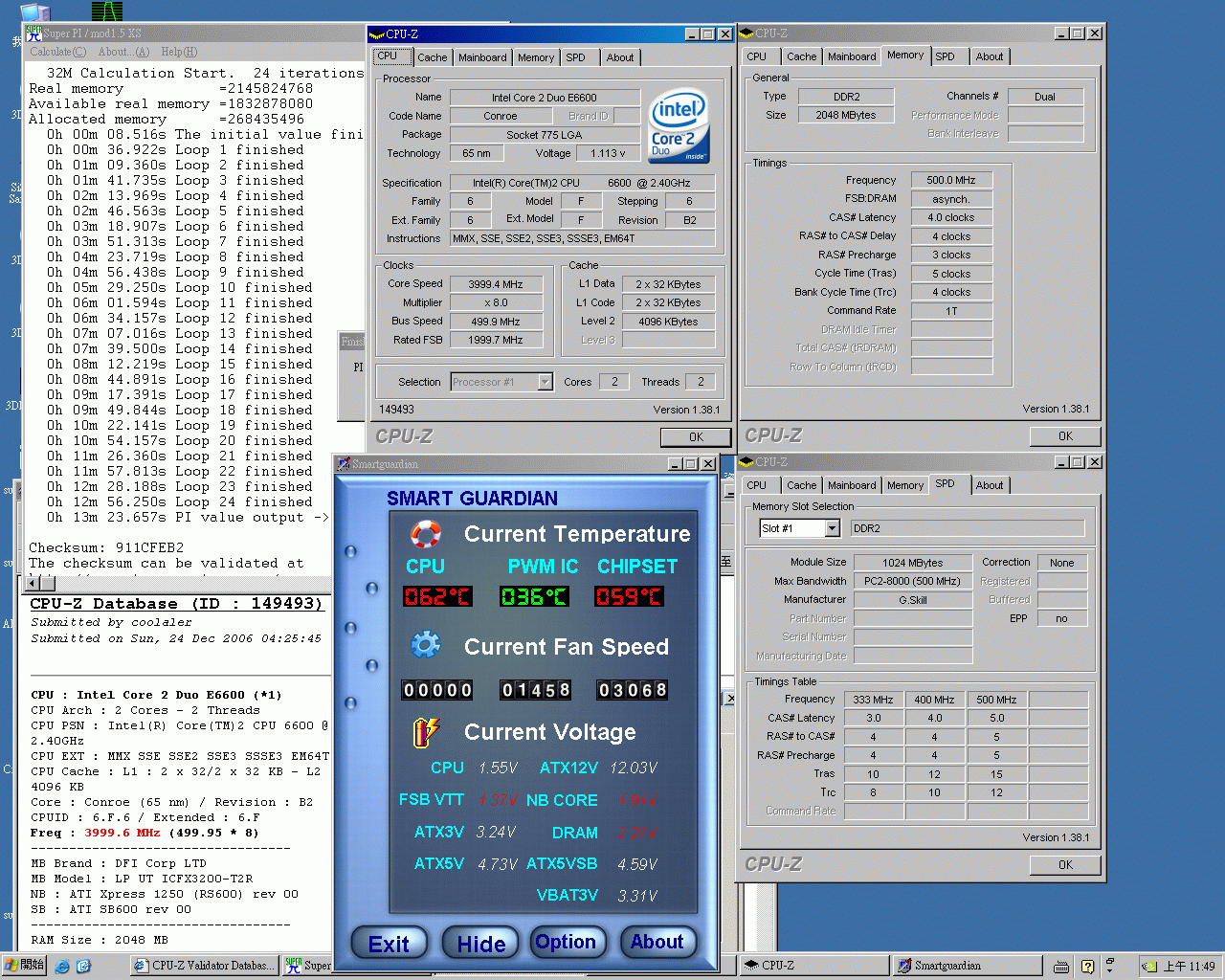The image size is (1225, 980).
Task: Select CPU tab in CPU-Z SPD window
Action: click(757, 485)
